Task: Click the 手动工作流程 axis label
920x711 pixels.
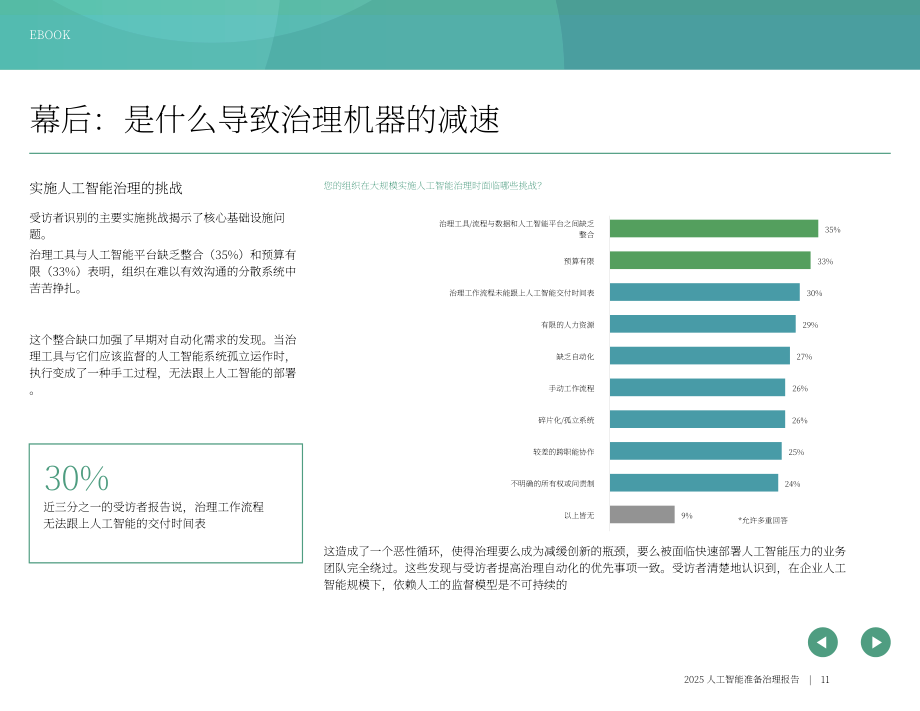Action: point(571,388)
